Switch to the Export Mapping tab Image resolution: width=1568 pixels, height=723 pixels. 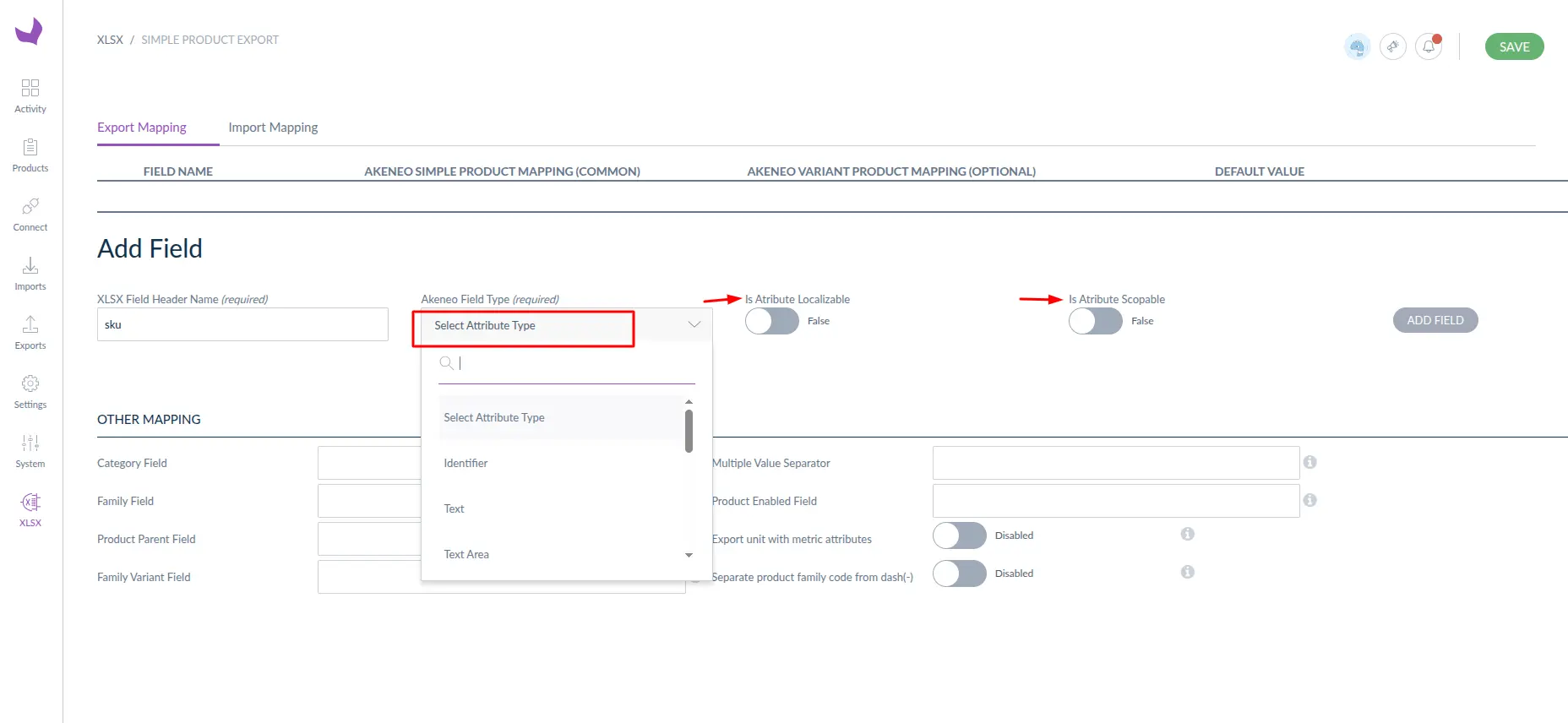coord(142,128)
